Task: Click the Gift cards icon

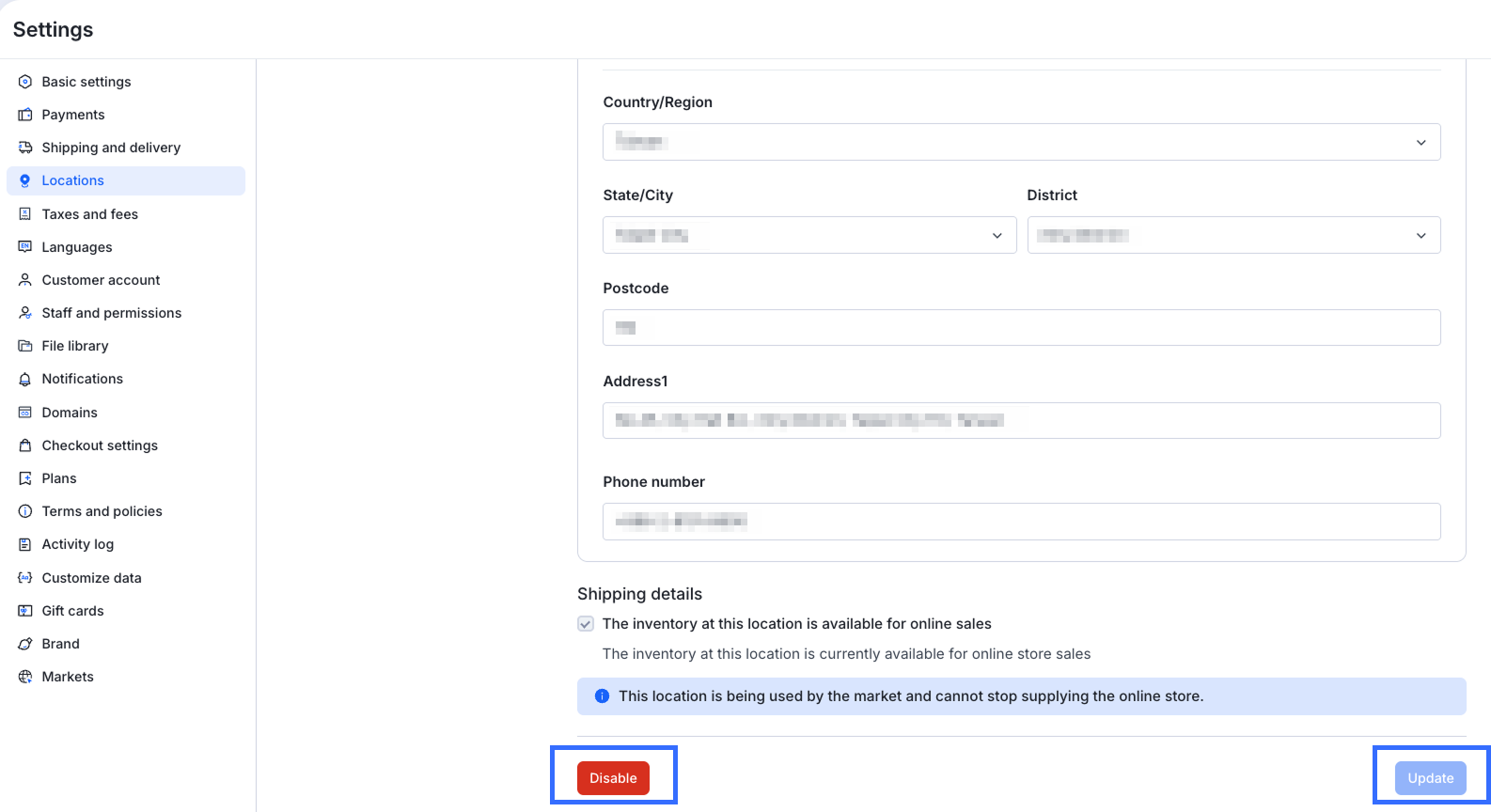Action: click(25, 611)
